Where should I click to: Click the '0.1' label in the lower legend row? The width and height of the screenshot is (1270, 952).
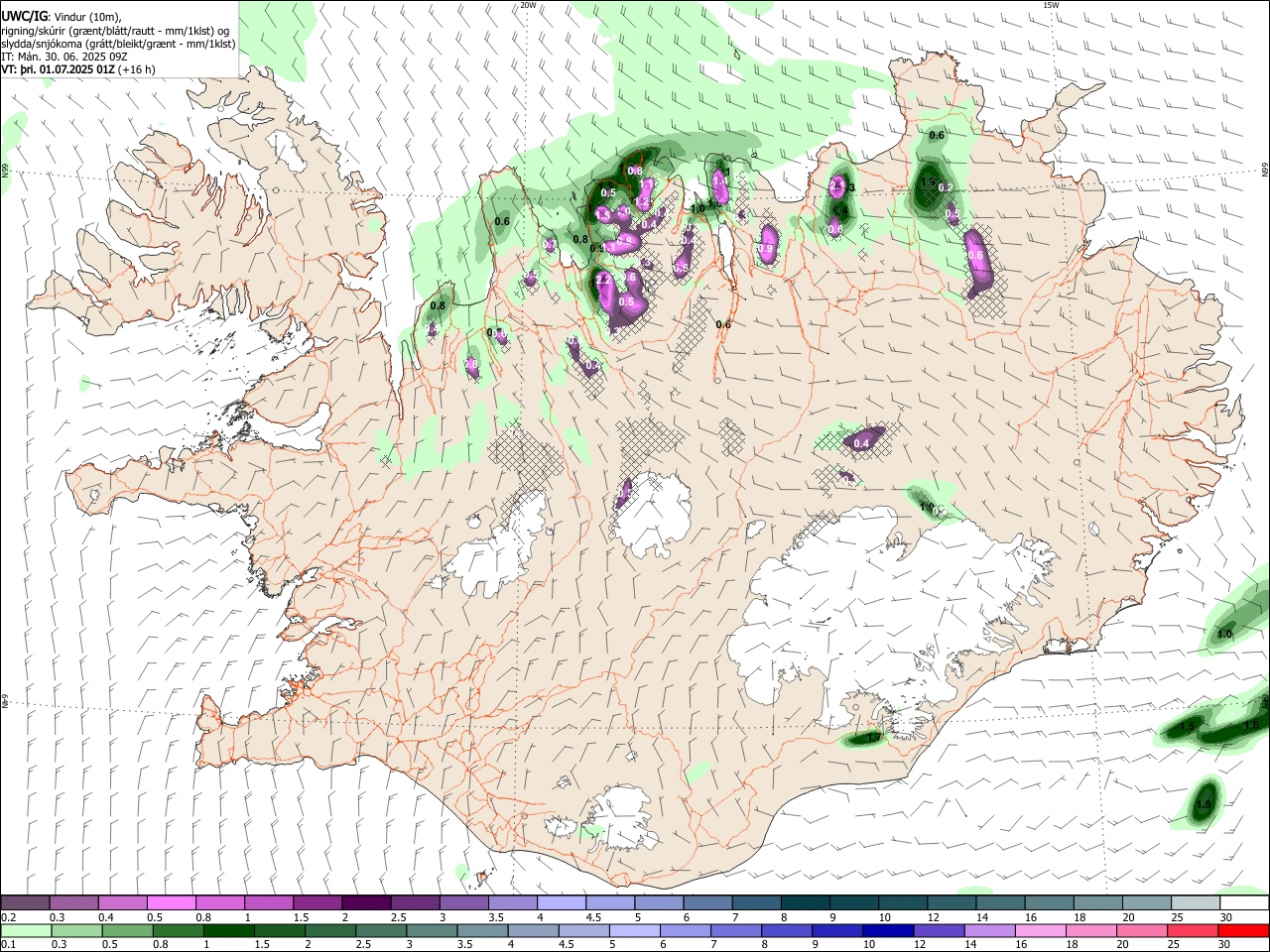pos(9,945)
